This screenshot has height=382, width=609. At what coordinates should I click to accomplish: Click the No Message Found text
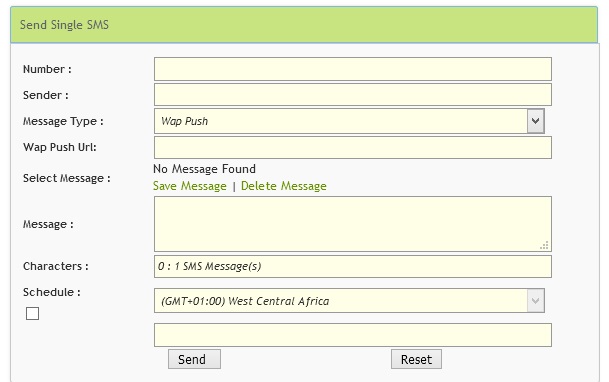204,169
